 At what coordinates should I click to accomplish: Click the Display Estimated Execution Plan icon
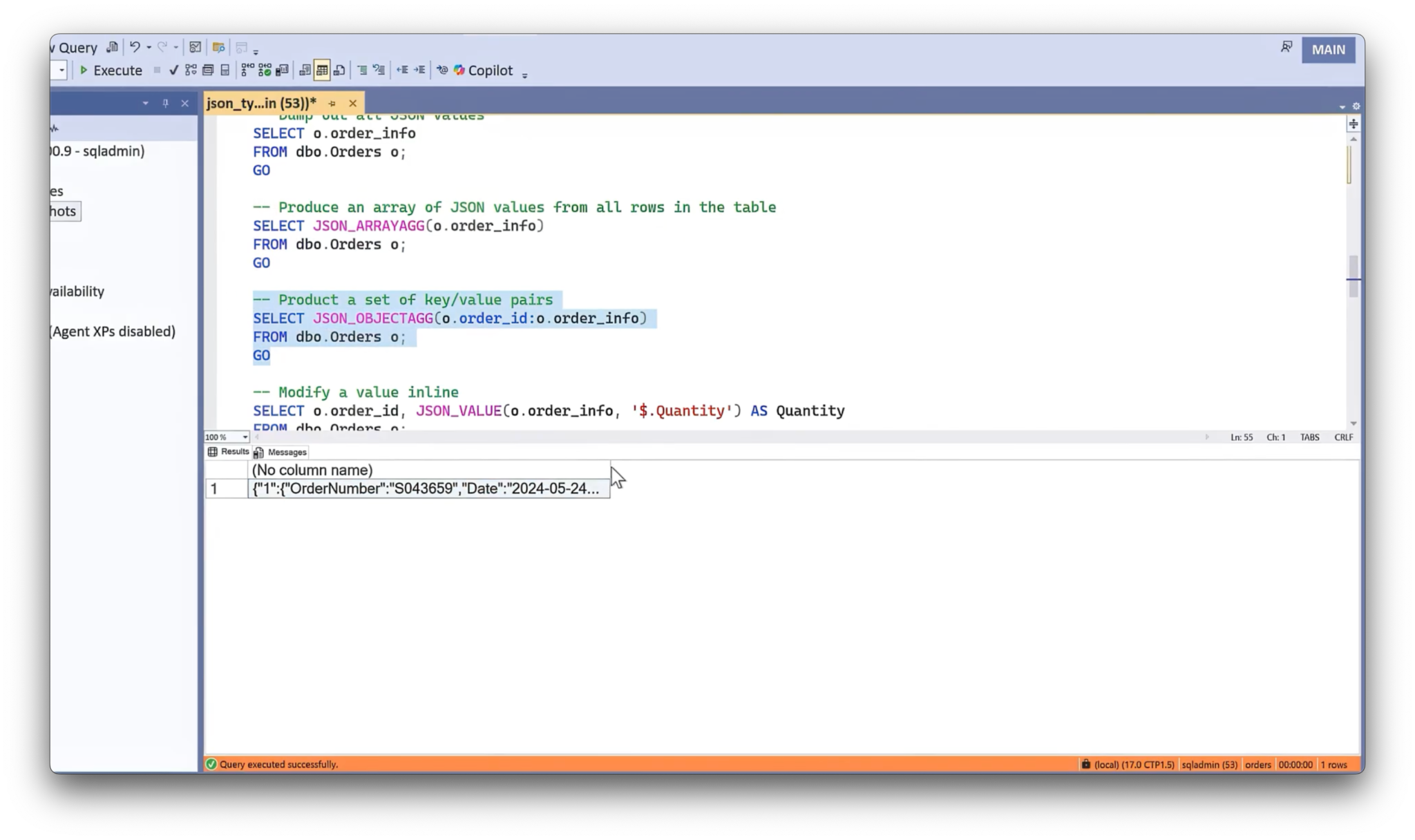point(193,70)
